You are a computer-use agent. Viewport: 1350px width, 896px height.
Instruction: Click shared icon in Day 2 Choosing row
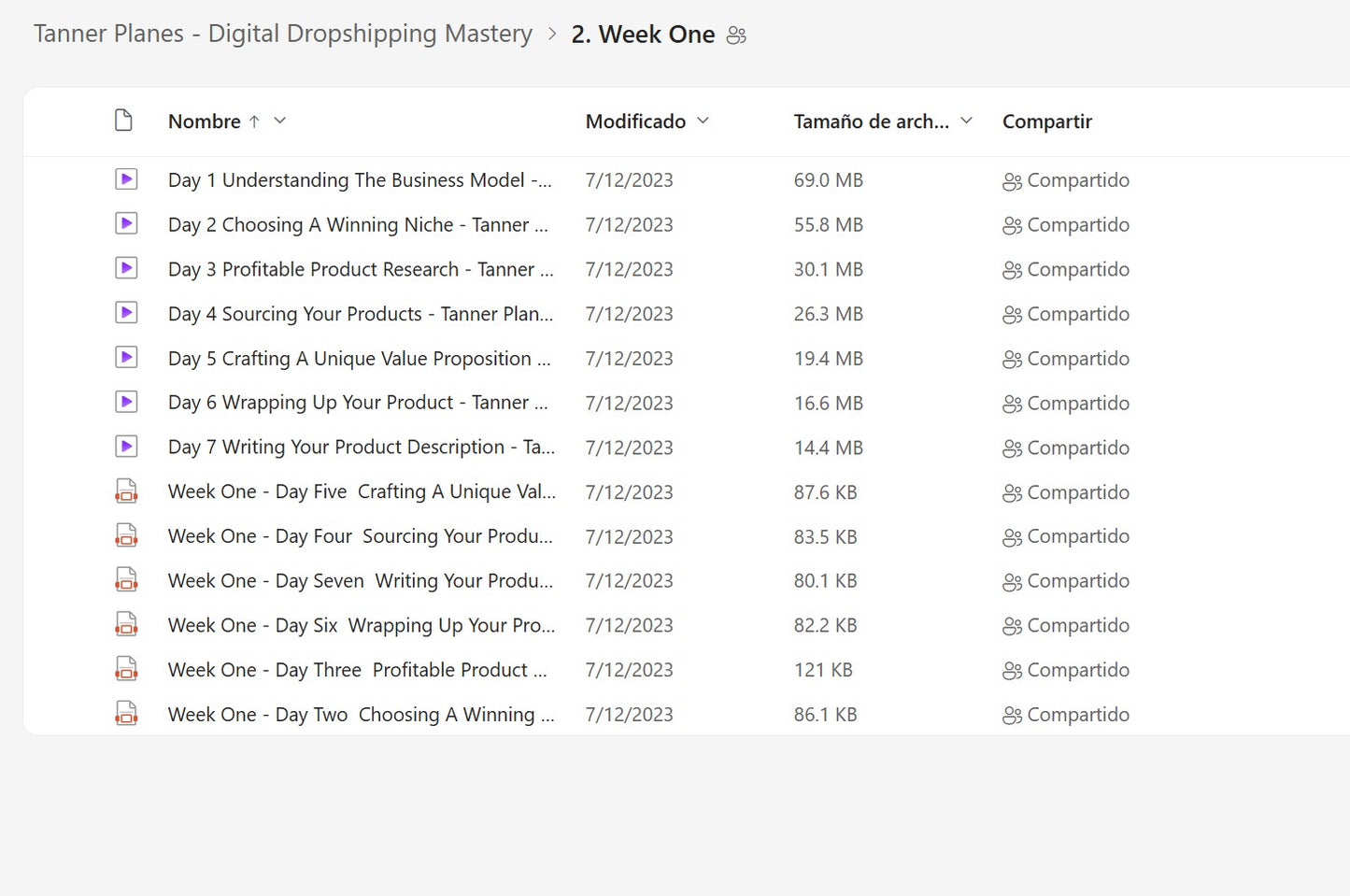point(1012,225)
